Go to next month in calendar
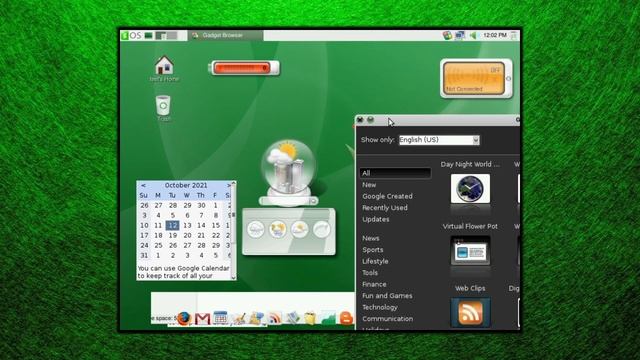The width and height of the screenshot is (640, 360). [229, 185]
